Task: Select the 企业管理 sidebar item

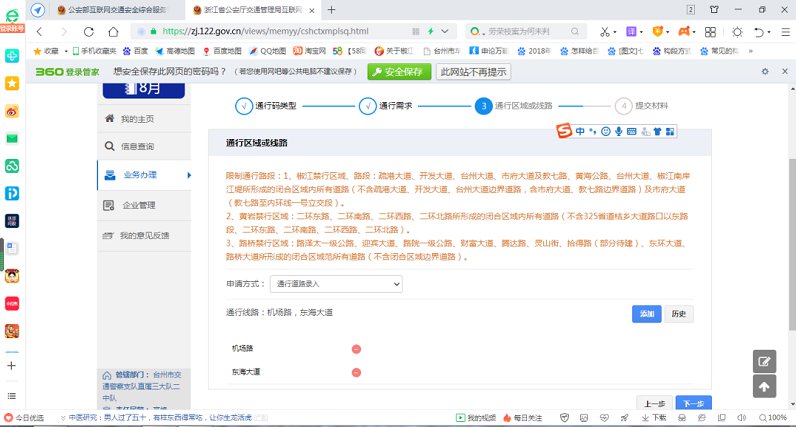Action: tap(138, 206)
